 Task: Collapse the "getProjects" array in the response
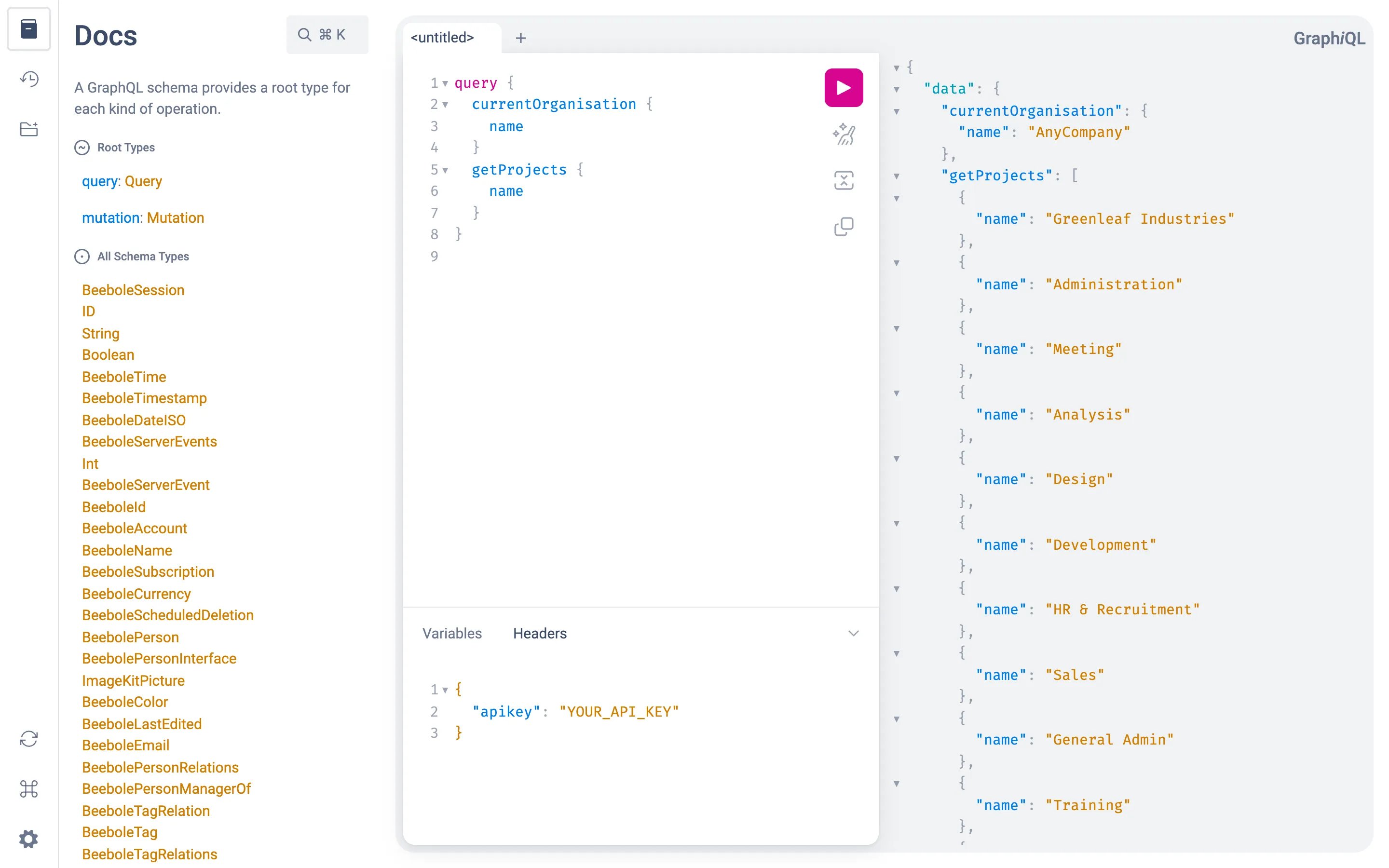click(897, 176)
